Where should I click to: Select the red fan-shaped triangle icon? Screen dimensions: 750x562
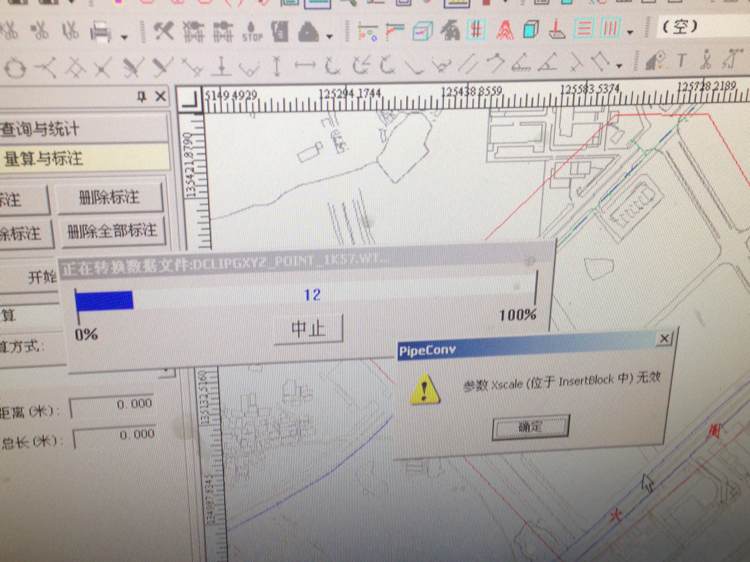505,30
